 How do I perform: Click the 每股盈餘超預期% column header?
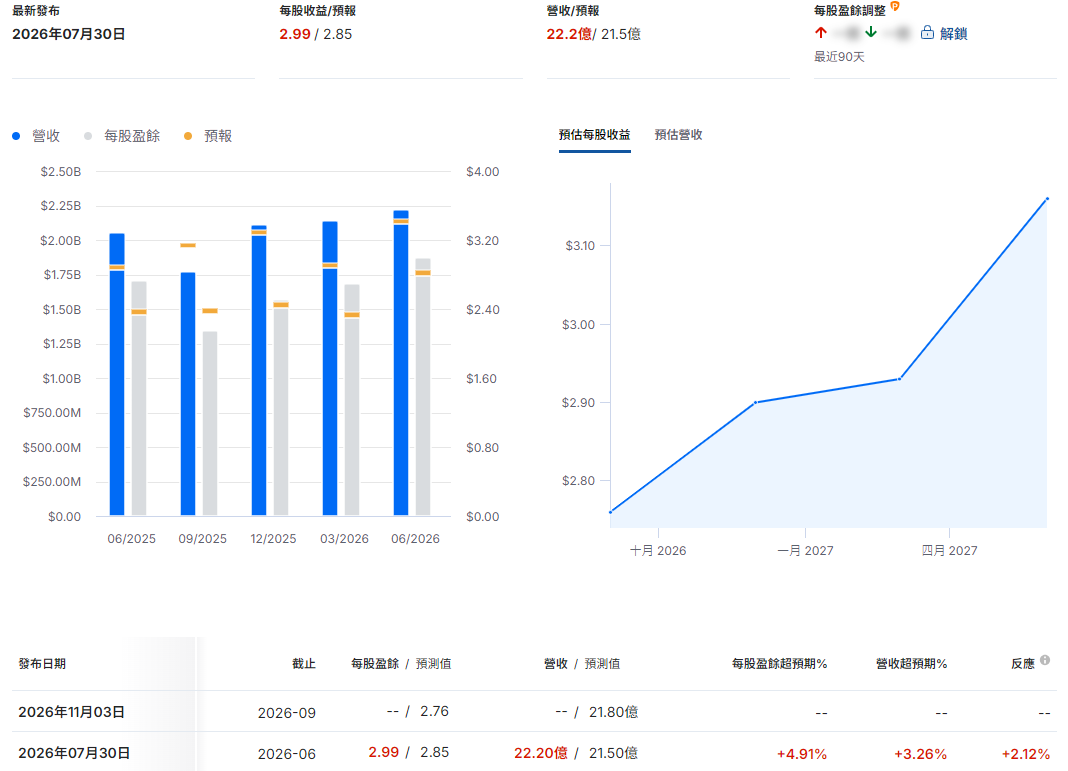click(x=779, y=663)
